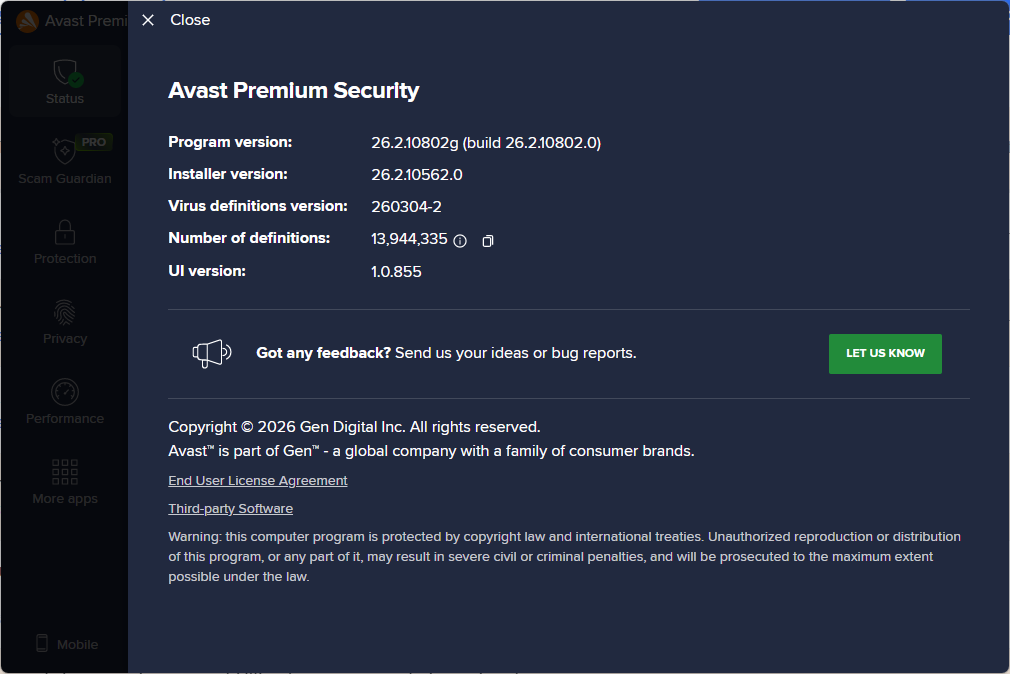
Task: Click the Mobile phone icon
Action: pos(42,644)
